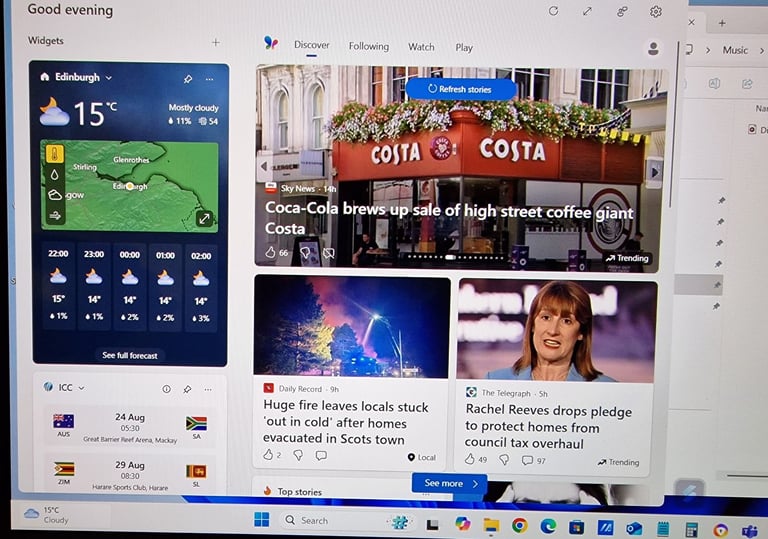Click the See more button
This screenshot has width=768, height=539.
pyautogui.click(x=450, y=484)
